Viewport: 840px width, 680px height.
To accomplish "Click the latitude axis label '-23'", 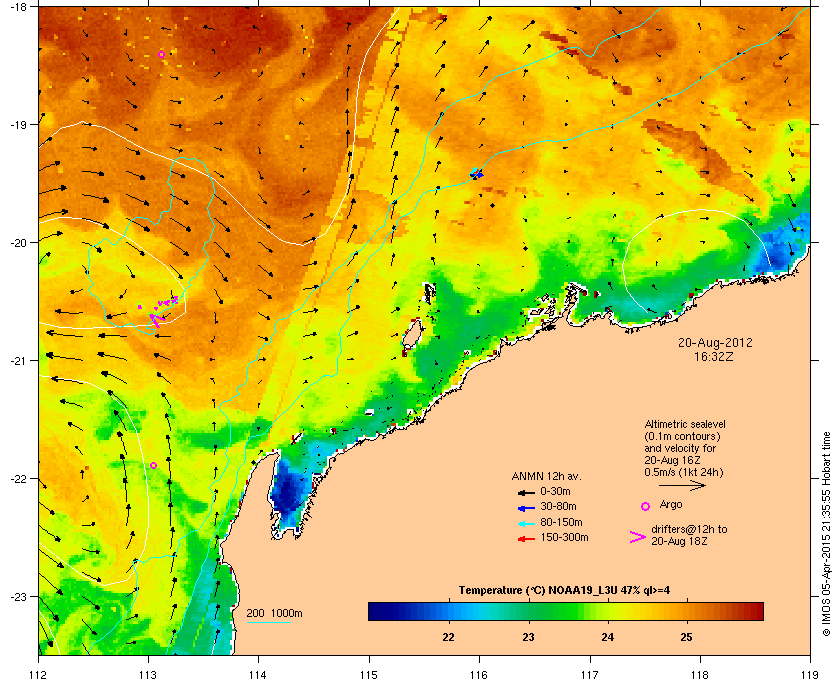I will pyautogui.click(x=18, y=596).
